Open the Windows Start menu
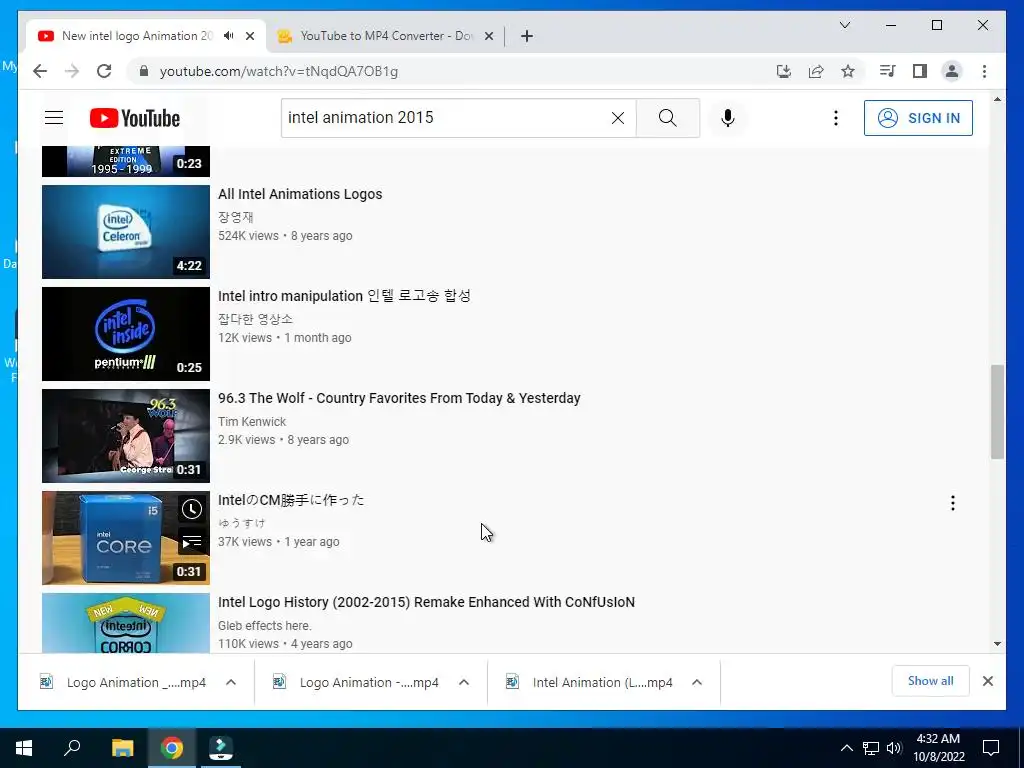Image resolution: width=1024 pixels, height=768 pixels. pos(24,748)
